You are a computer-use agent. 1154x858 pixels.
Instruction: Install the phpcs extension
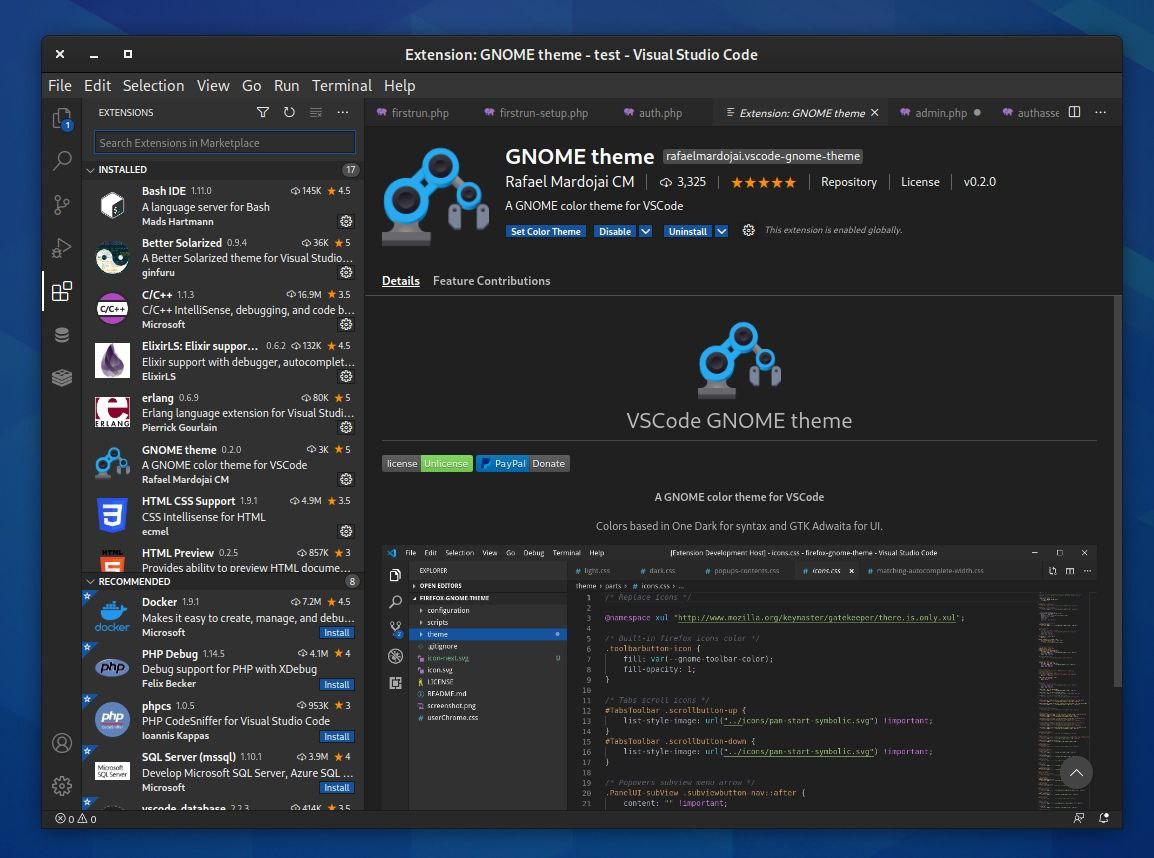tap(337, 737)
